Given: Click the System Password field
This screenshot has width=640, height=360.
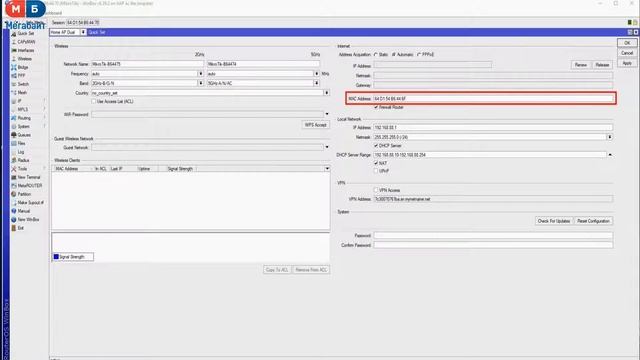Looking at the screenshot, I should coord(493,236).
